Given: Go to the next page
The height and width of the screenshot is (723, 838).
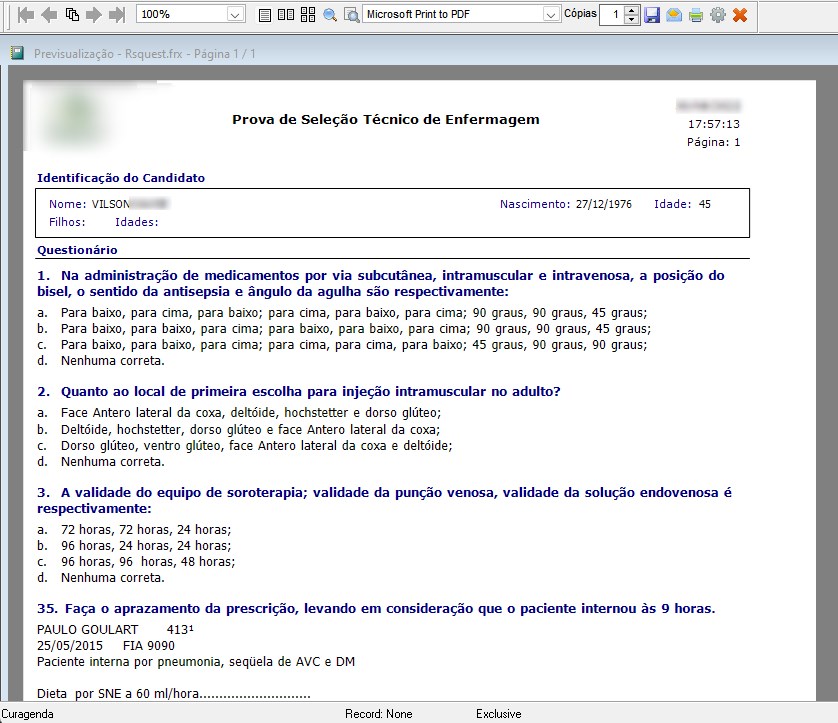Looking at the screenshot, I should 94,15.
